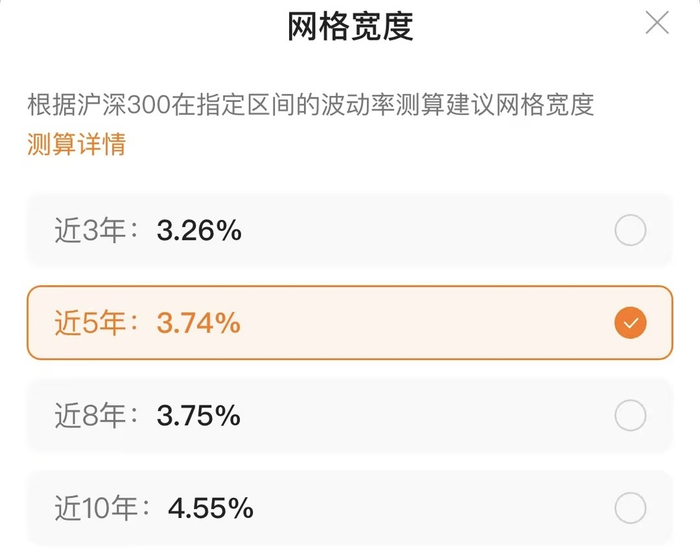Click the 3.26% grid width value
Screen dimensions: 700x559
click(x=199, y=232)
